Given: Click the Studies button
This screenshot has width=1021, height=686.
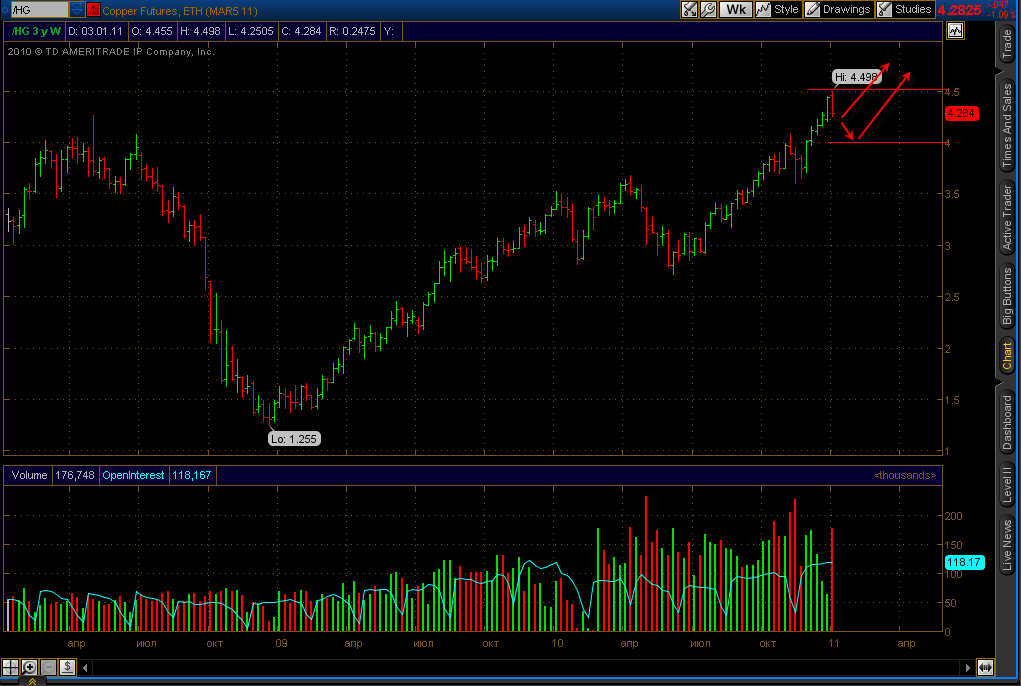Looking at the screenshot, I should click(x=904, y=10).
